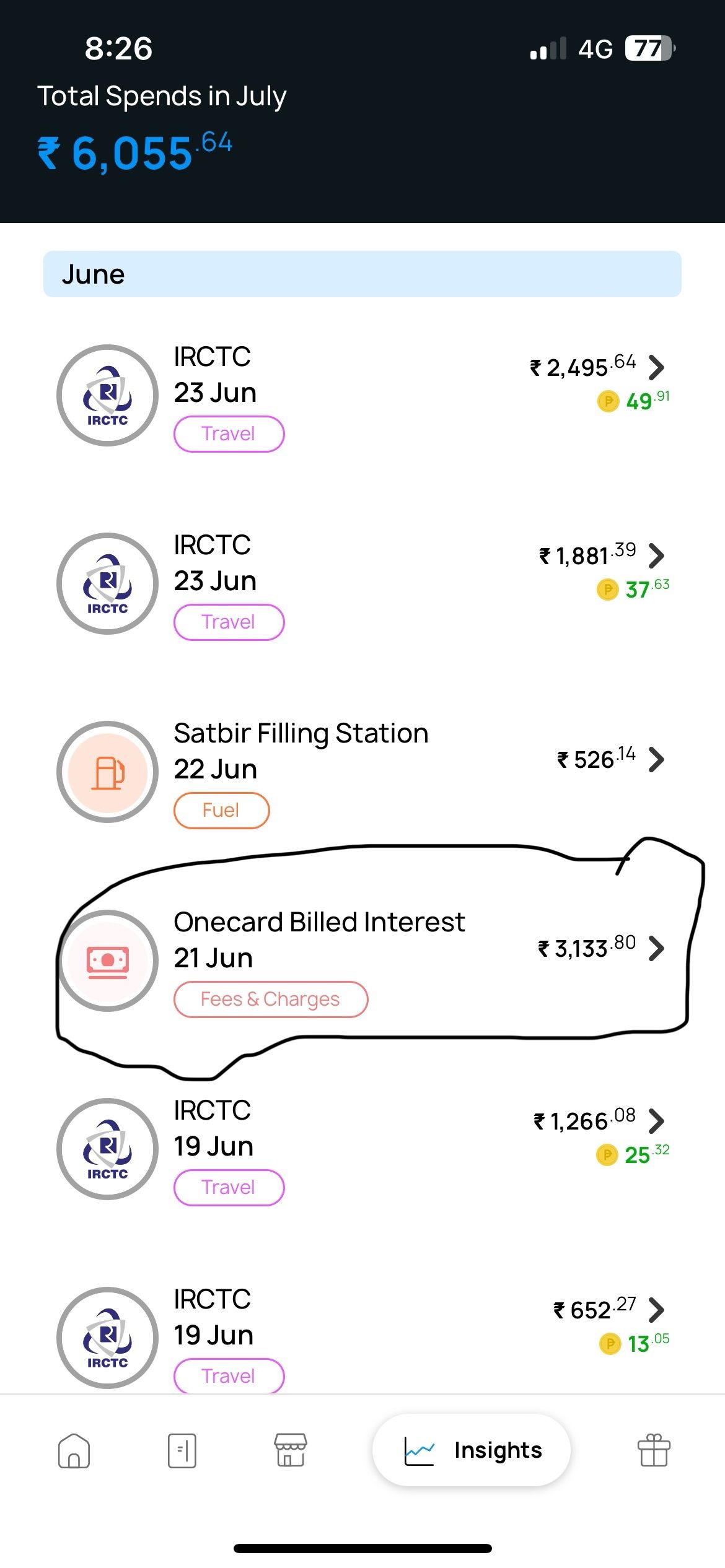Tap the fuel pump icon for Satbir Filling Station
The width and height of the screenshot is (725, 1568).
[x=107, y=772]
